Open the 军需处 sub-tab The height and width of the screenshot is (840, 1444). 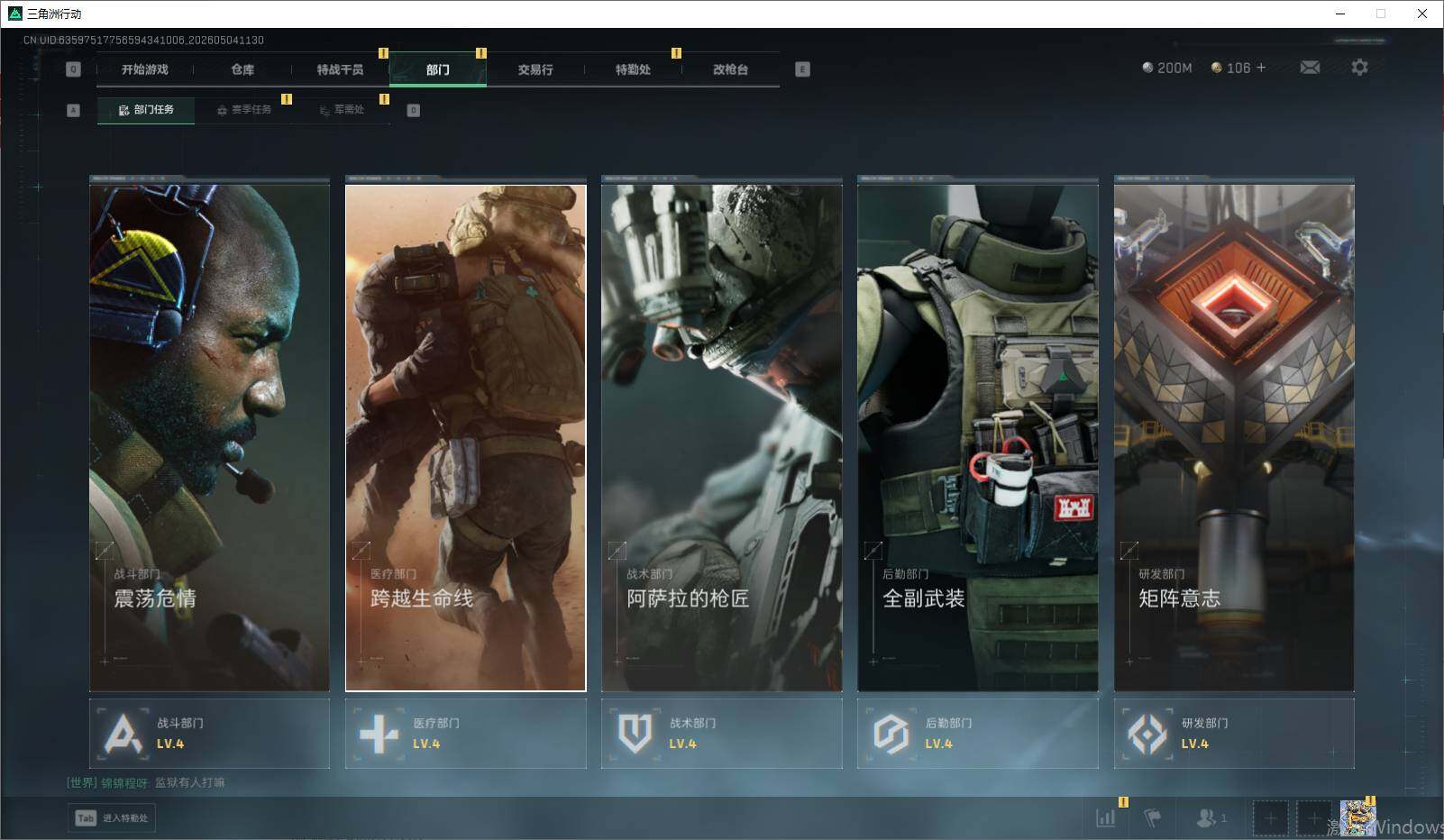(342, 110)
